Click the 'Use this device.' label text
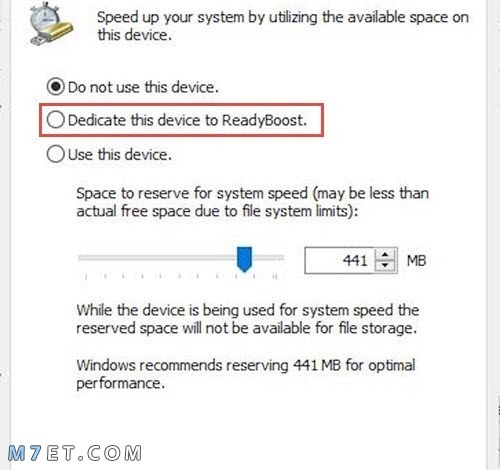This screenshot has height=470, width=500. point(120,155)
